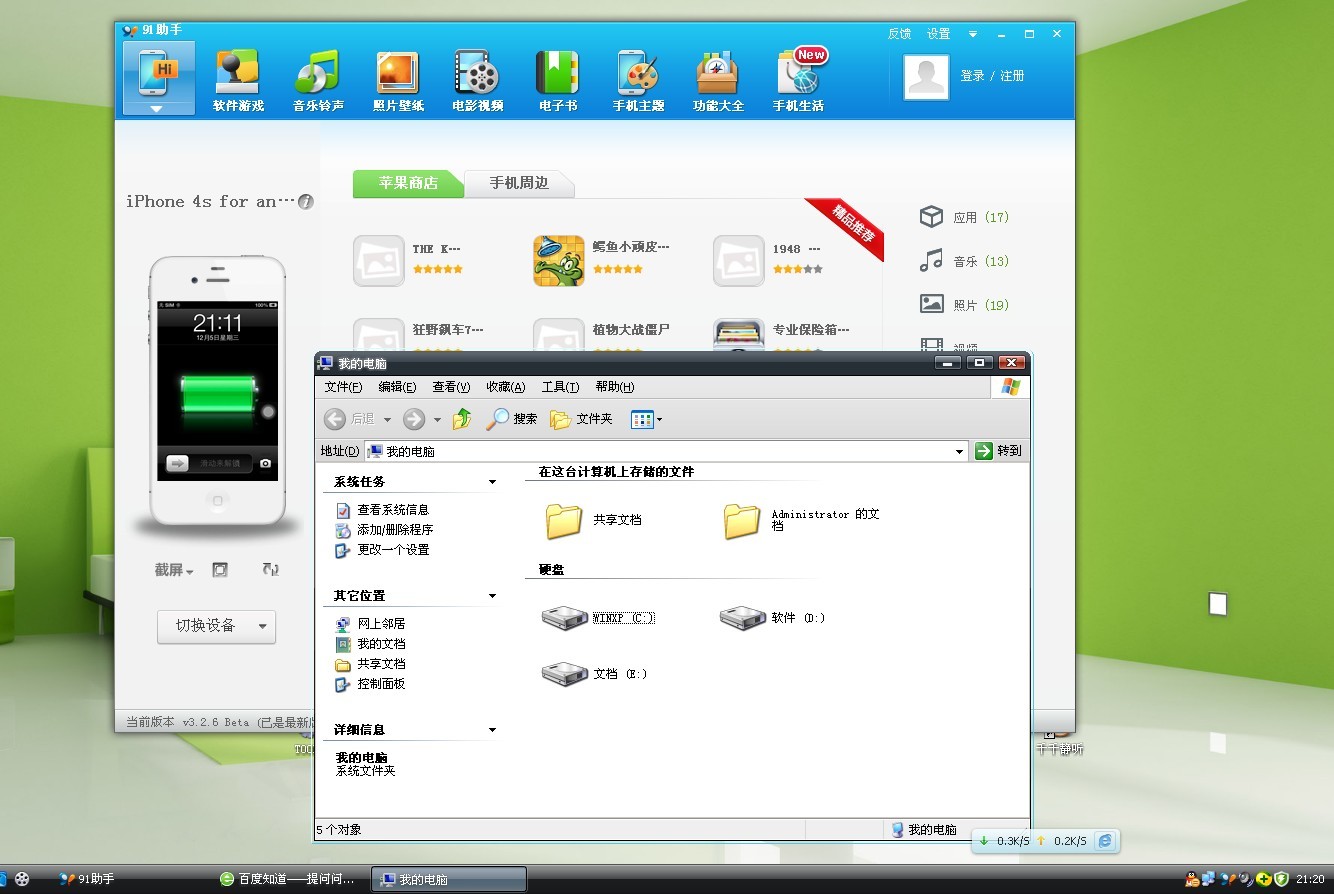The width and height of the screenshot is (1334, 894).
Task: Click the fullscreen icon below the phone preview
Action: coord(220,570)
